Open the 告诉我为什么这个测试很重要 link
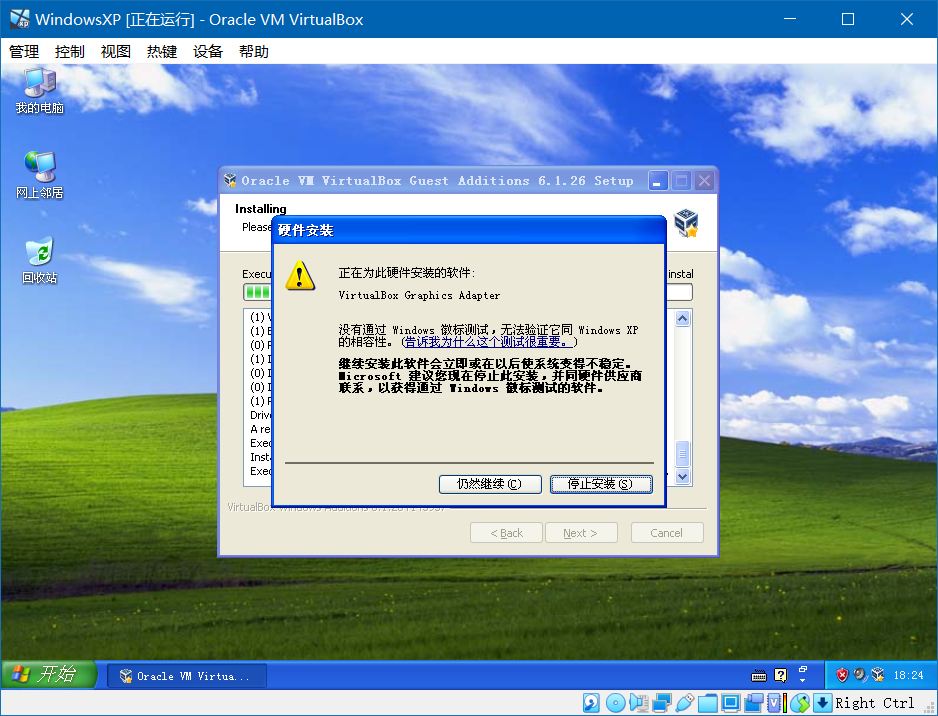Image resolution: width=938 pixels, height=716 pixels. 487,342
